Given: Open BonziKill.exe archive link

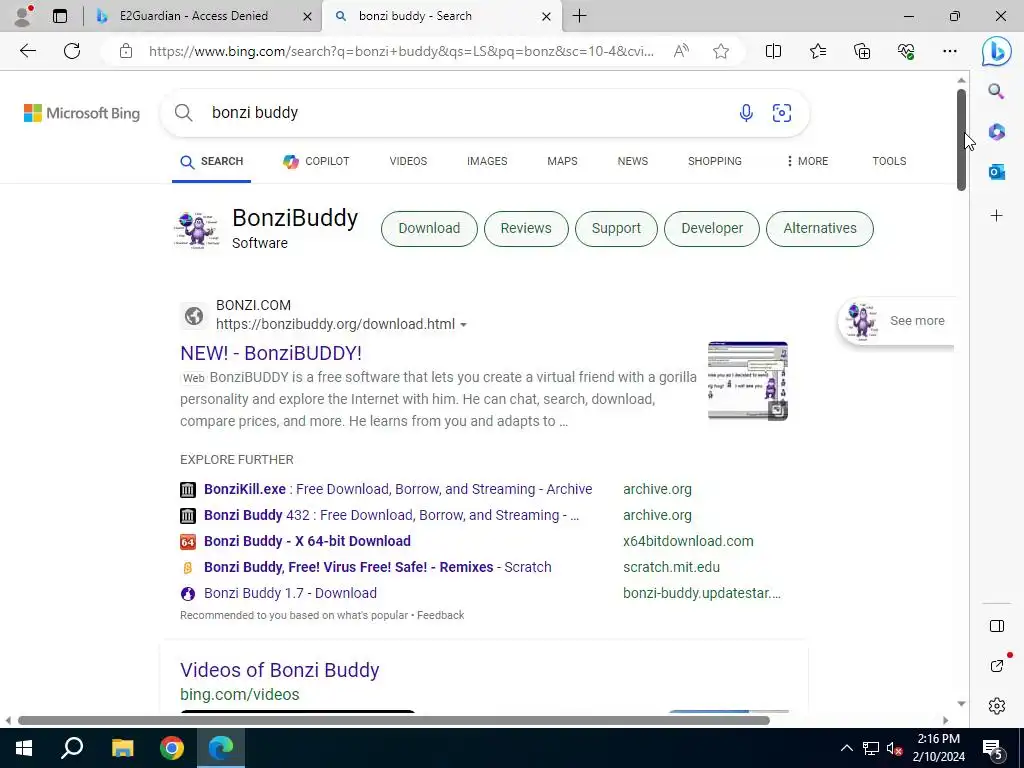Looking at the screenshot, I should tap(398, 489).
